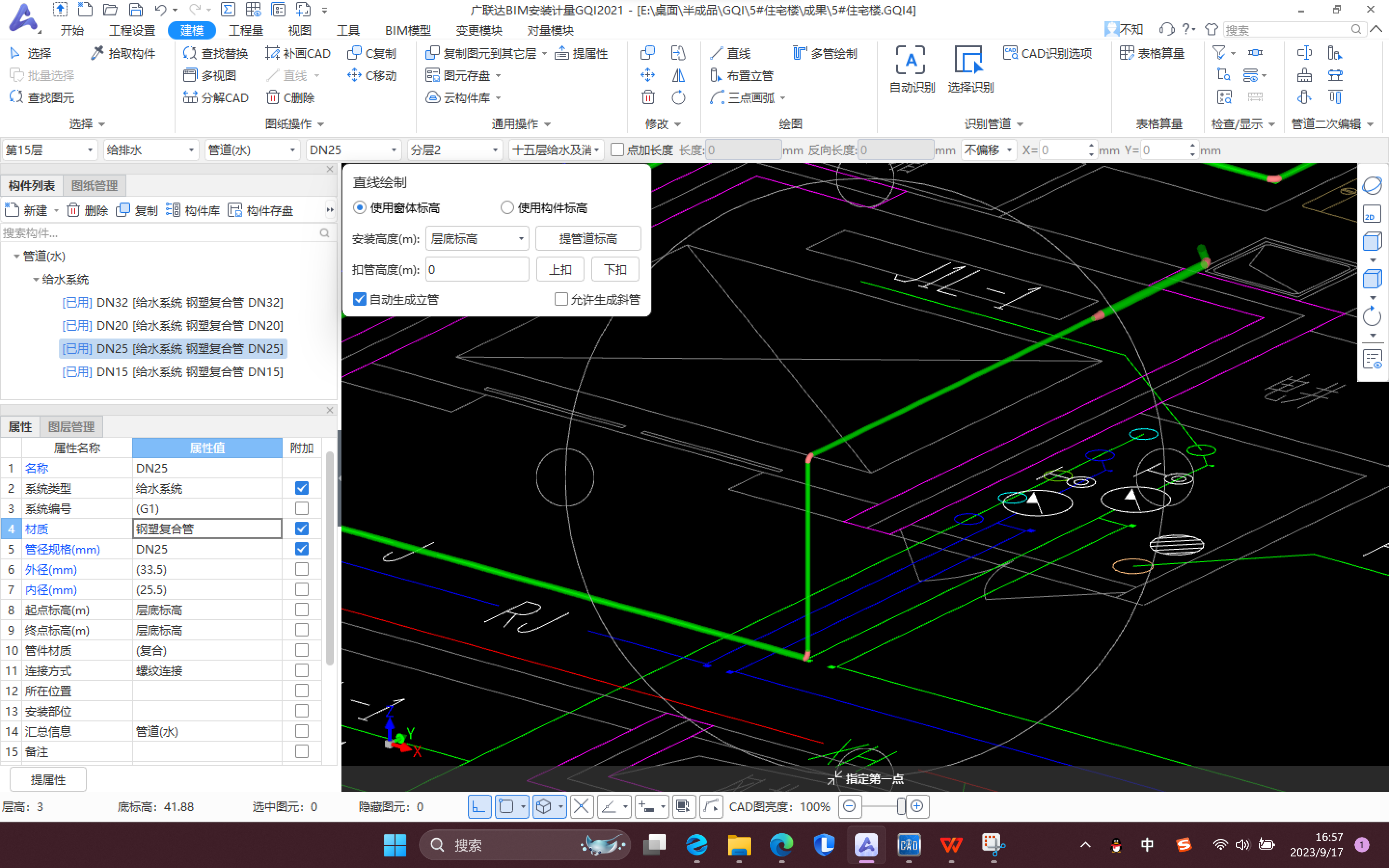Click the 提属性 ribbon tool
Screen dimensions: 1389x868
(582, 54)
